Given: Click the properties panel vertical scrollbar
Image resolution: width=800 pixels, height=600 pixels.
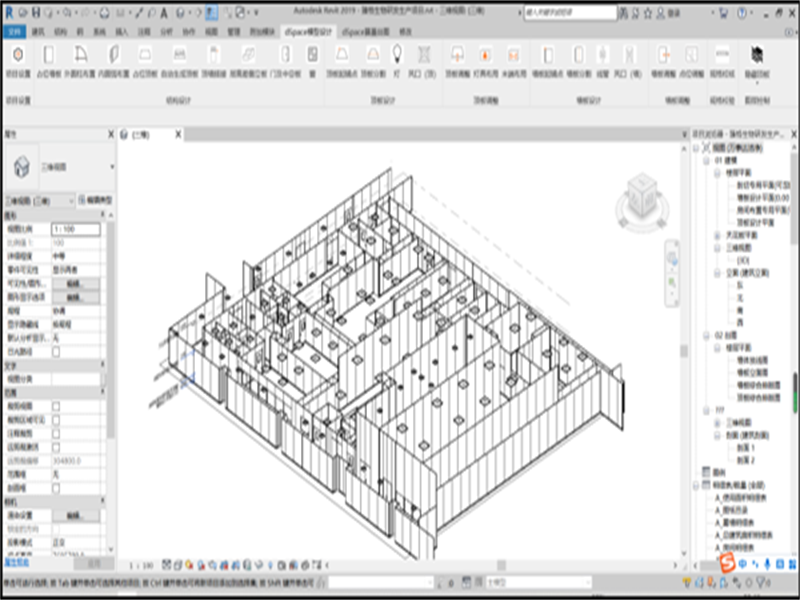Looking at the screenshot, I should 111,330.
